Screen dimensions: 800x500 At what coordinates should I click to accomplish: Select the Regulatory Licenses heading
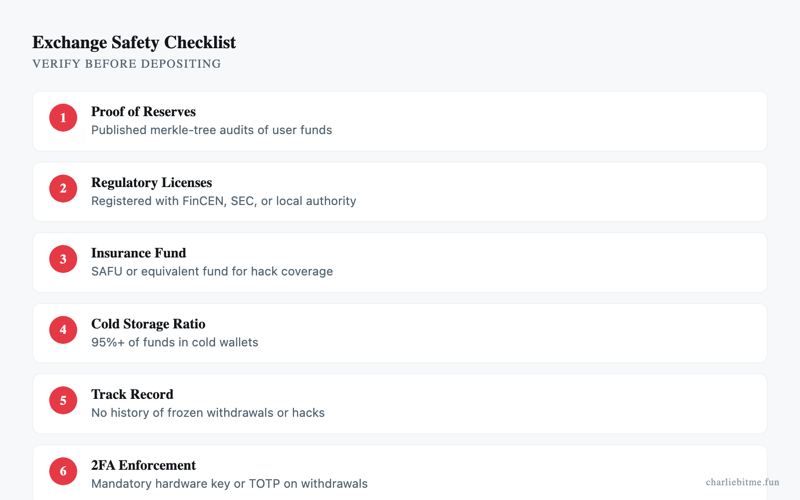point(152,183)
